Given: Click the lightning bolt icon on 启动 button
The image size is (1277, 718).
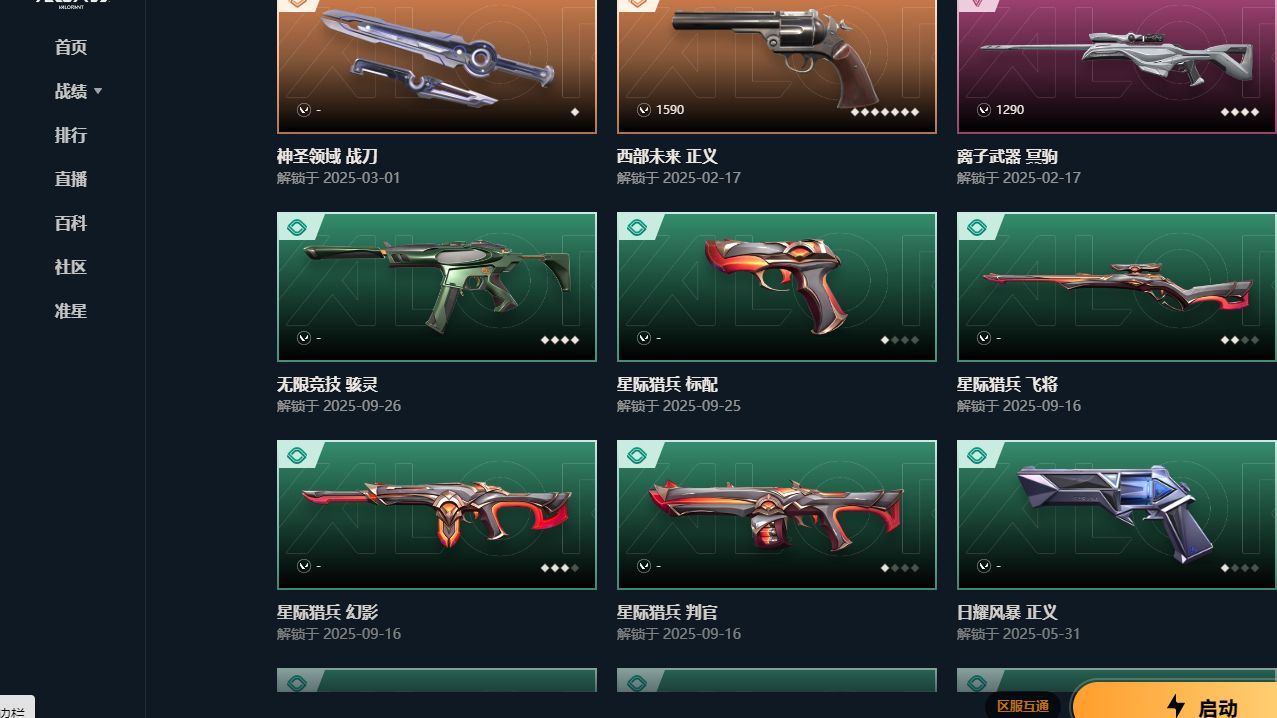Looking at the screenshot, I should click(x=1176, y=707).
